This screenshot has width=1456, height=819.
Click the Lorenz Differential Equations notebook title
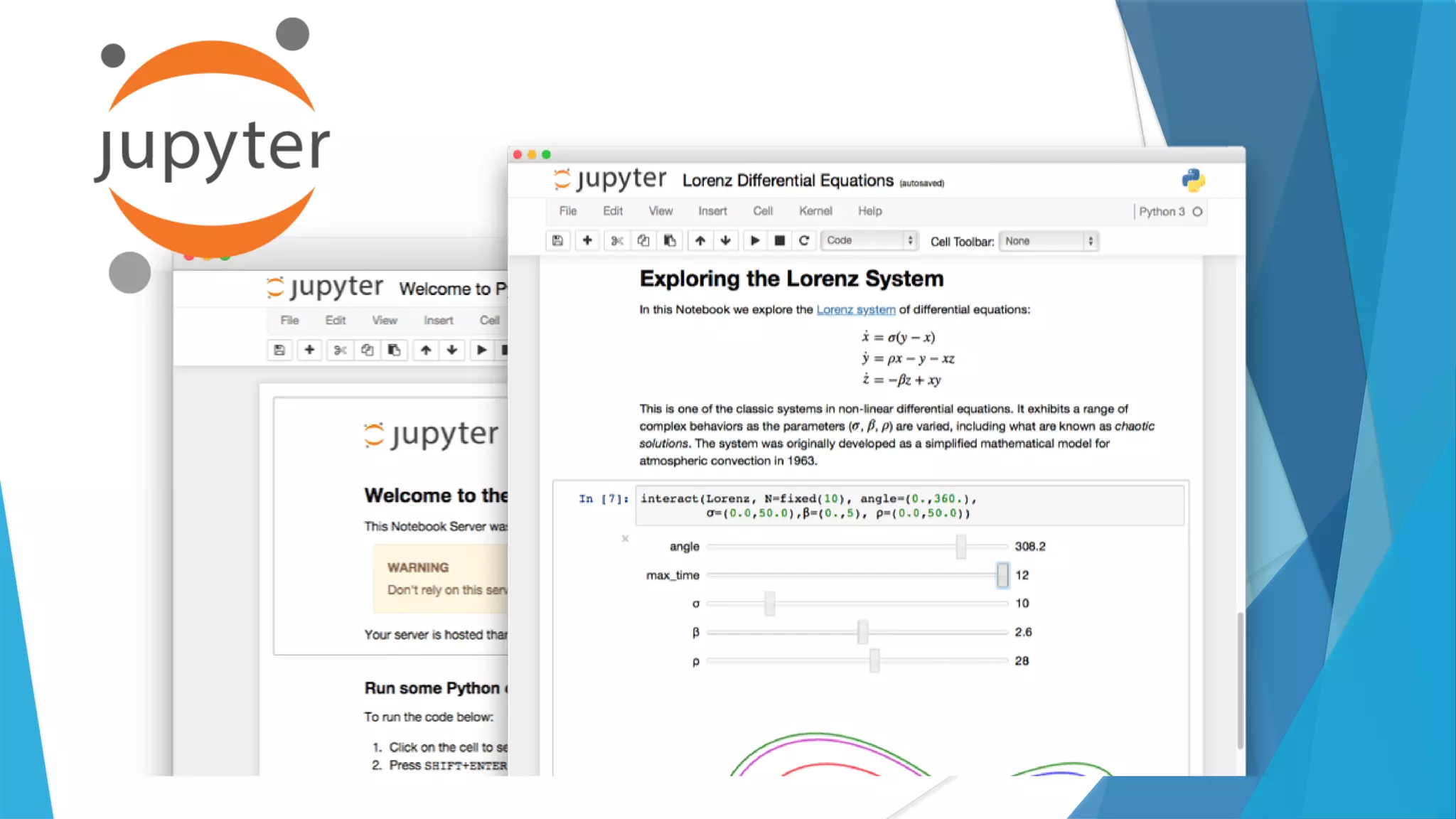[787, 181]
